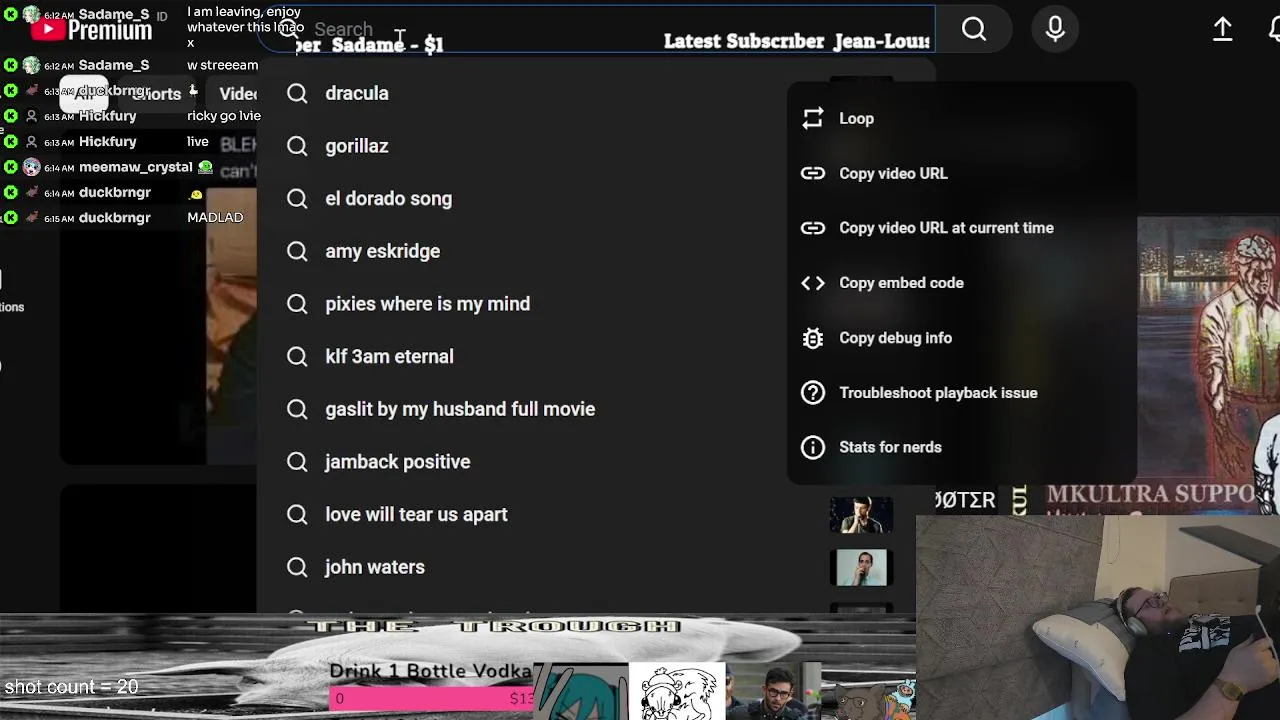The width and height of the screenshot is (1280, 720).
Task: Toggle Loop in the video context menu
Action: (962, 118)
